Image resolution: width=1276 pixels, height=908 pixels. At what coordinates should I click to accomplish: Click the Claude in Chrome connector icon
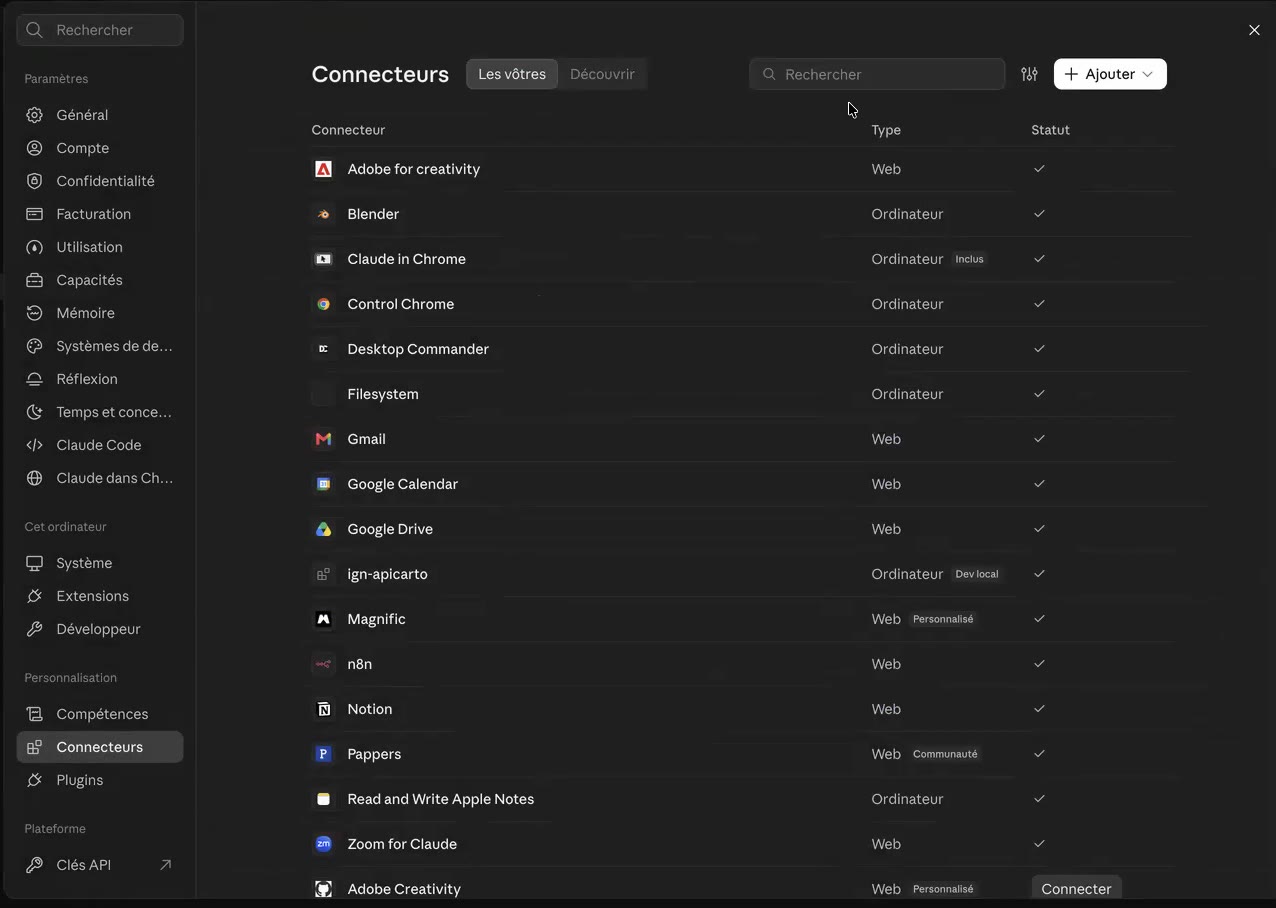click(x=323, y=259)
